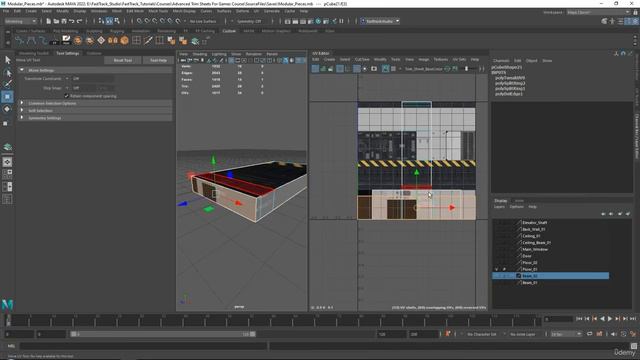Select the Elevator_Shaft layer

(534, 223)
